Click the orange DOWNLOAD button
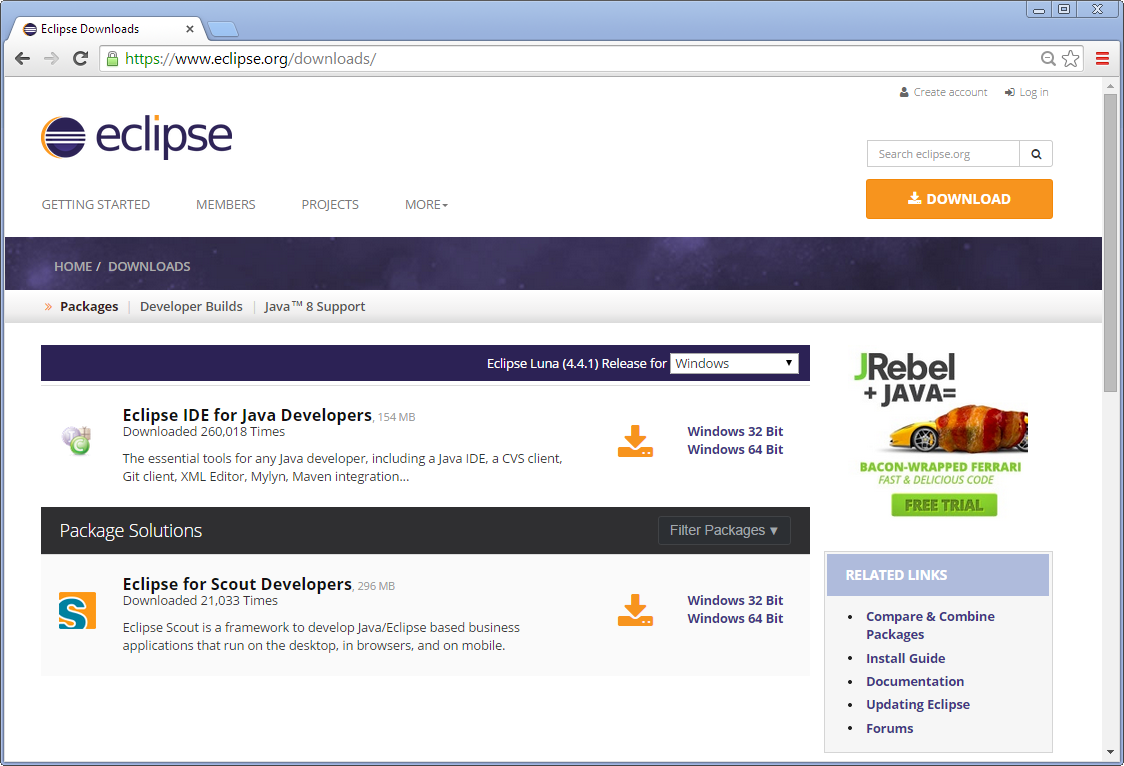 coord(959,199)
